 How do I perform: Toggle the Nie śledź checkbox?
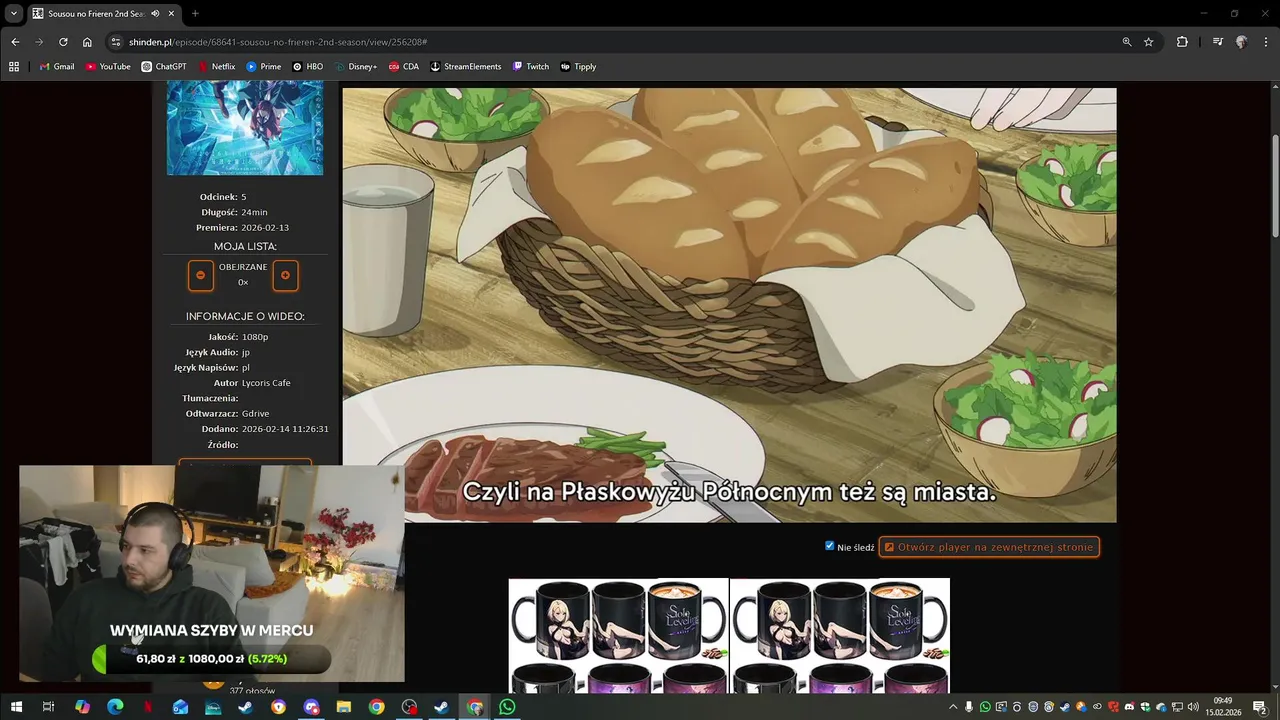830,546
